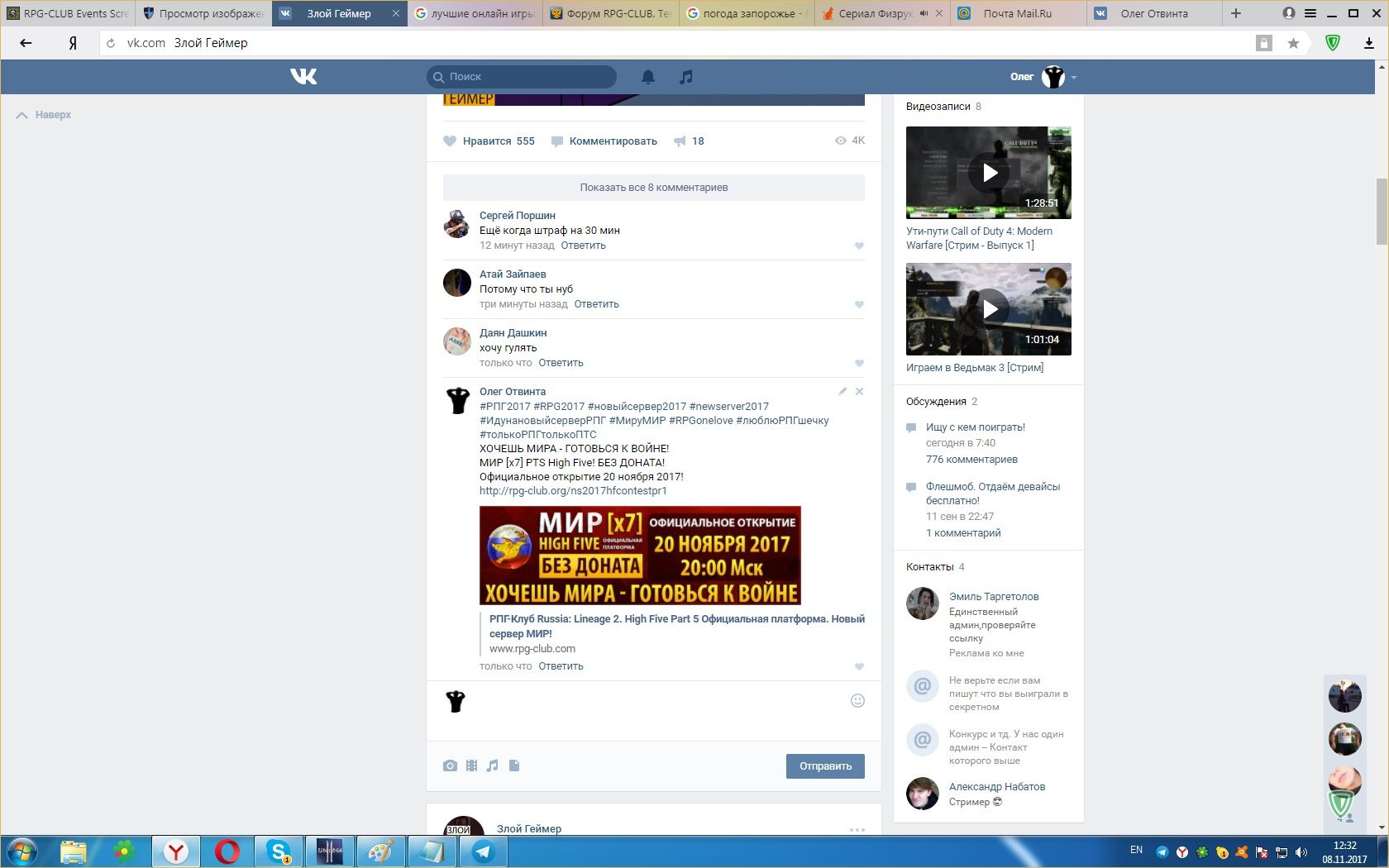Switch to Форум RPG-CLUB tab
Image resolution: width=1389 pixels, height=868 pixels.
click(610, 13)
